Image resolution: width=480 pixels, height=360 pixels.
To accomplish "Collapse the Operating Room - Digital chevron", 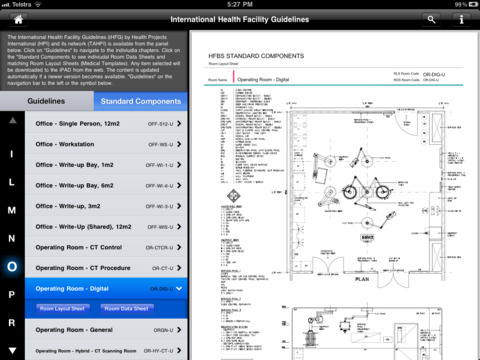I will click(x=179, y=289).
